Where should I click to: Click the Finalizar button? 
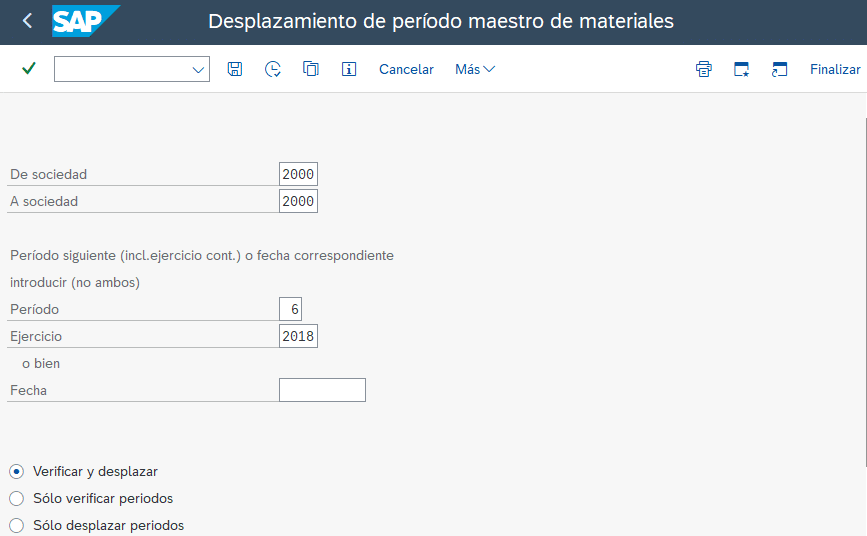tap(835, 69)
